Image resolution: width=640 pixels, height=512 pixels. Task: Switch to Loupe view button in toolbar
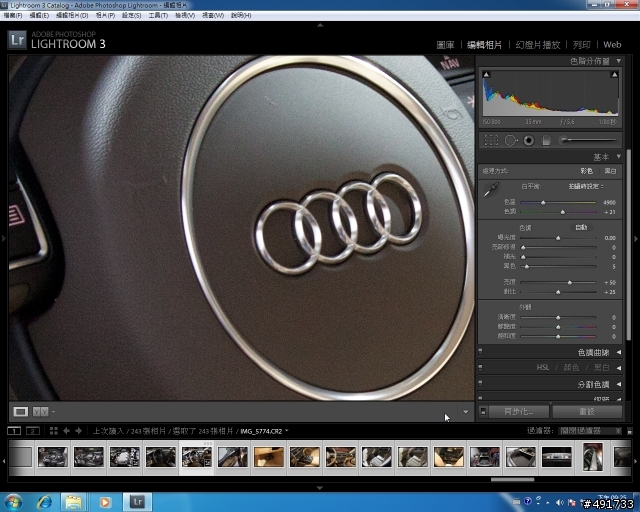point(20,412)
